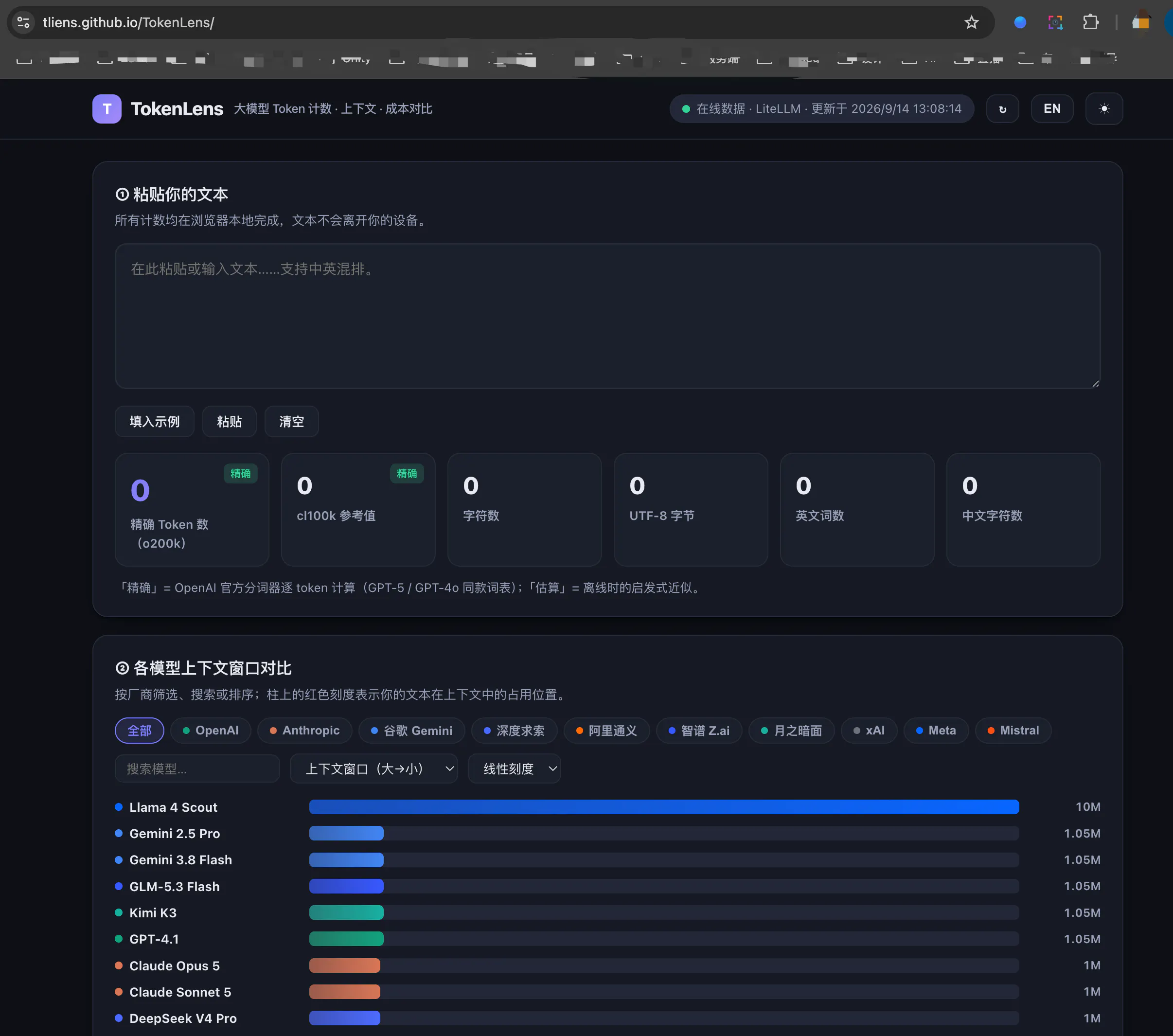
Task: Toggle light theme with the sun icon
Action: (x=1104, y=109)
